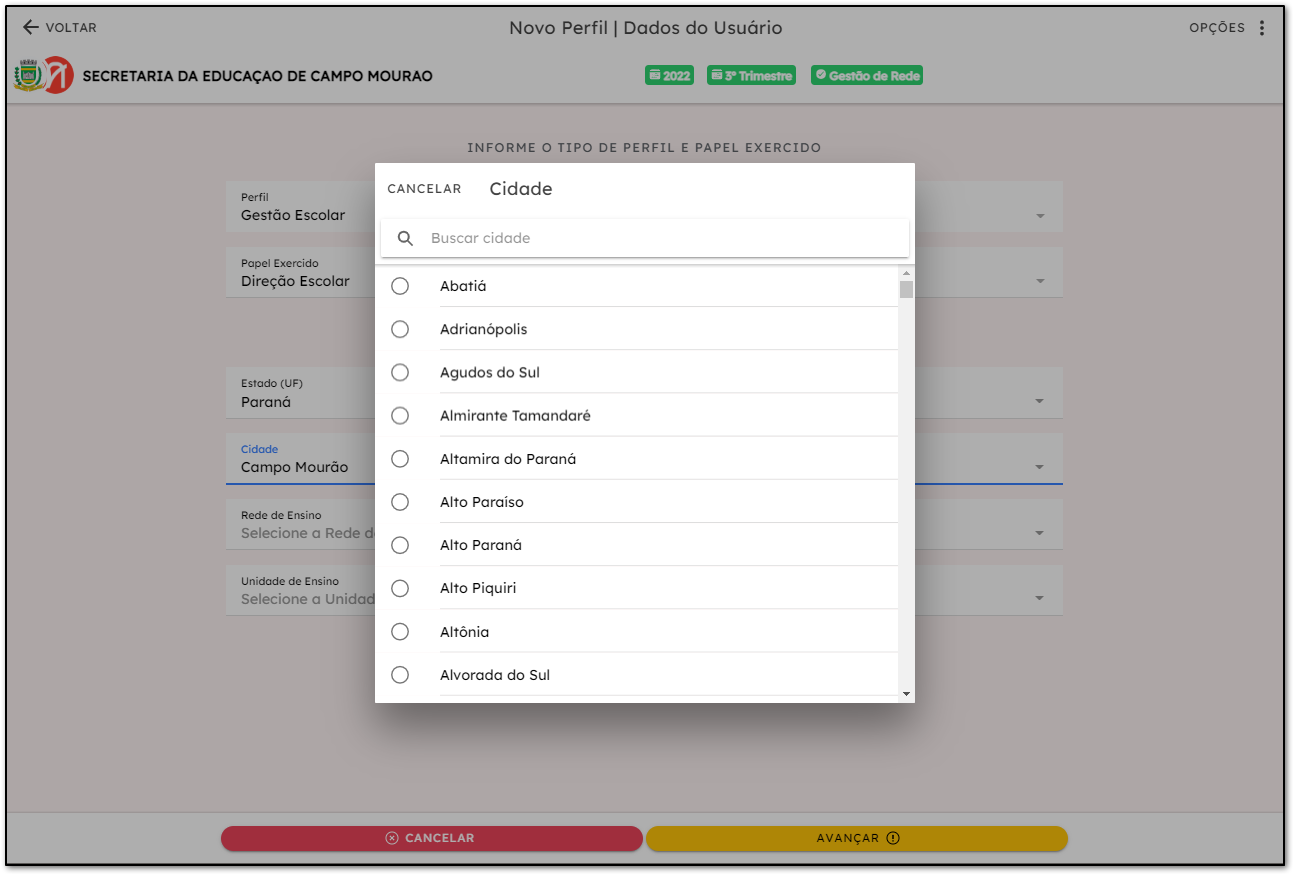This screenshot has width=1294, height=875.
Task: Click the Altônia city name
Action: click(465, 632)
